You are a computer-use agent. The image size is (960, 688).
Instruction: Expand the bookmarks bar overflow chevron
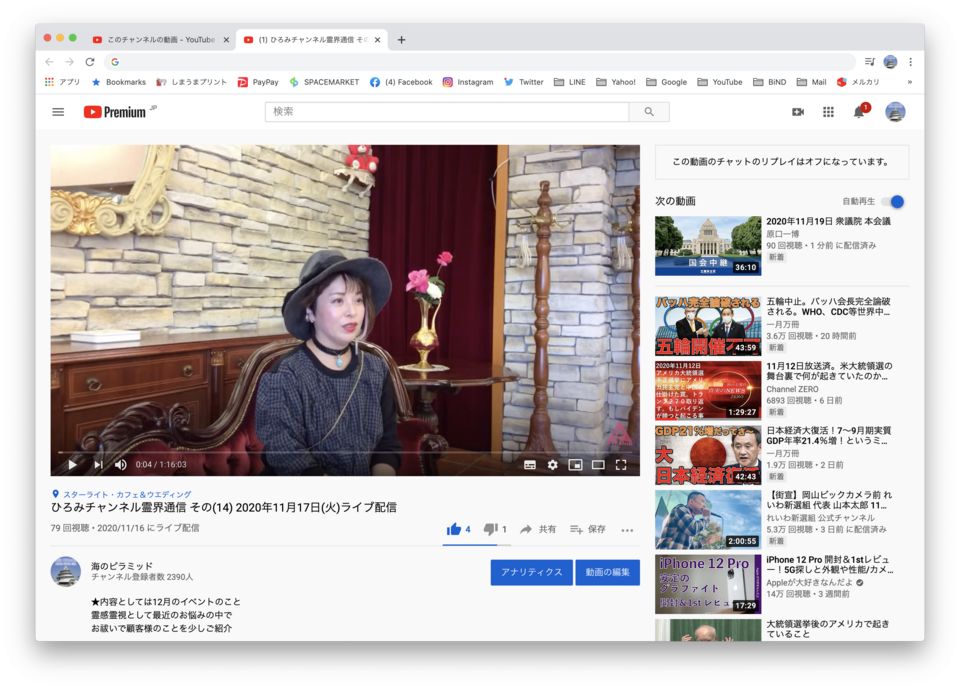909,82
